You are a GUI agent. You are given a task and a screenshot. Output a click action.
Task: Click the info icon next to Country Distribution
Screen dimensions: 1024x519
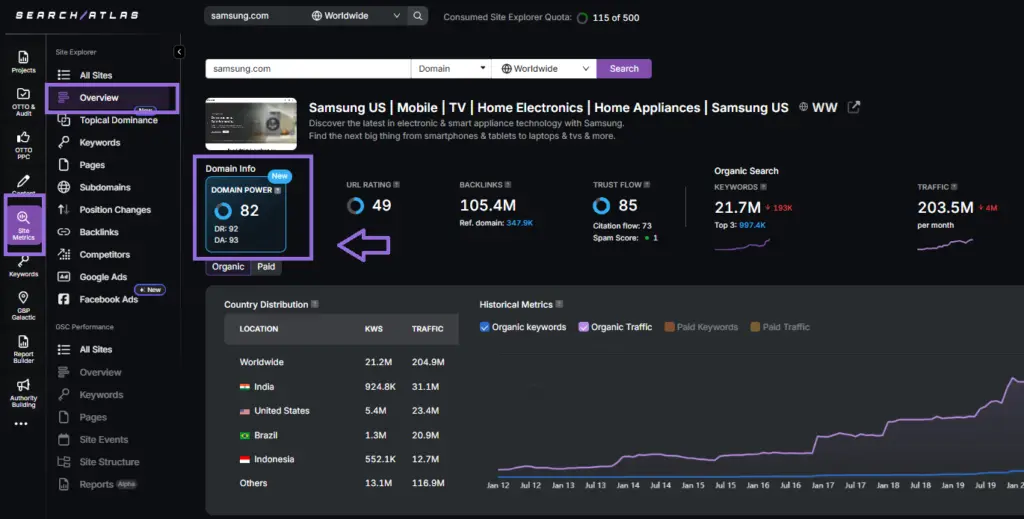click(x=315, y=304)
